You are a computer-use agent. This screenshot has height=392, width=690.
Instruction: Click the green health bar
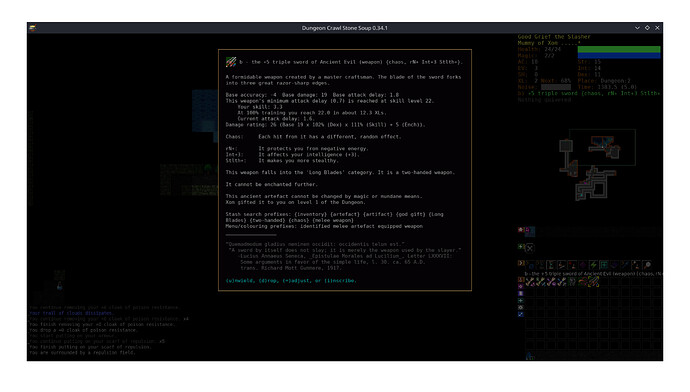pyautogui.click(x=619, y=49)
